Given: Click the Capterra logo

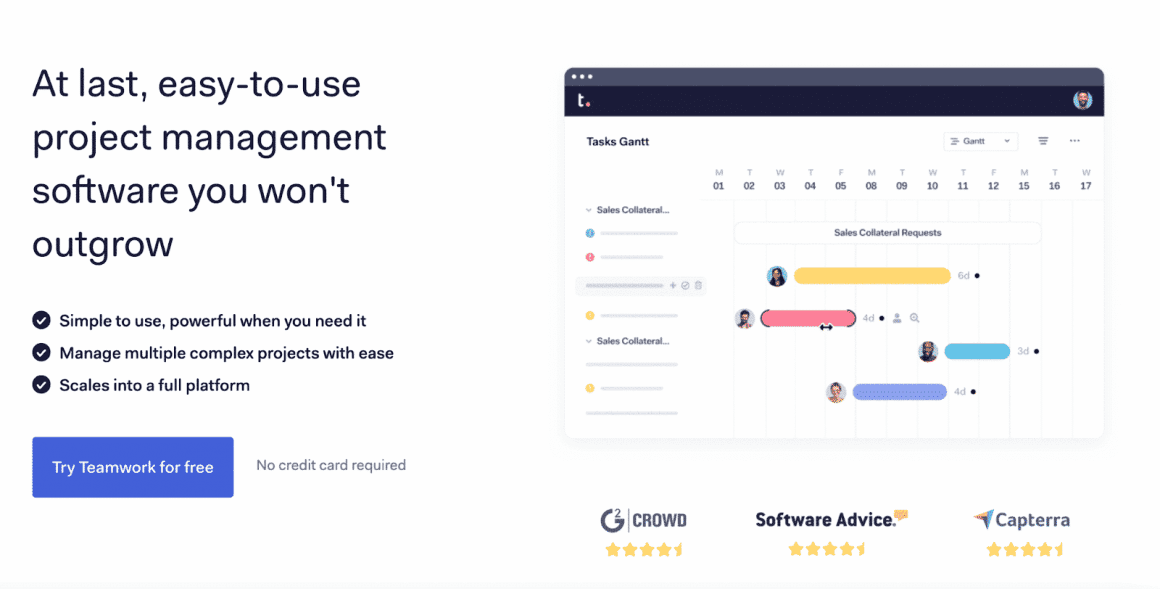Looking at the screenshot, I should 1022,520.
